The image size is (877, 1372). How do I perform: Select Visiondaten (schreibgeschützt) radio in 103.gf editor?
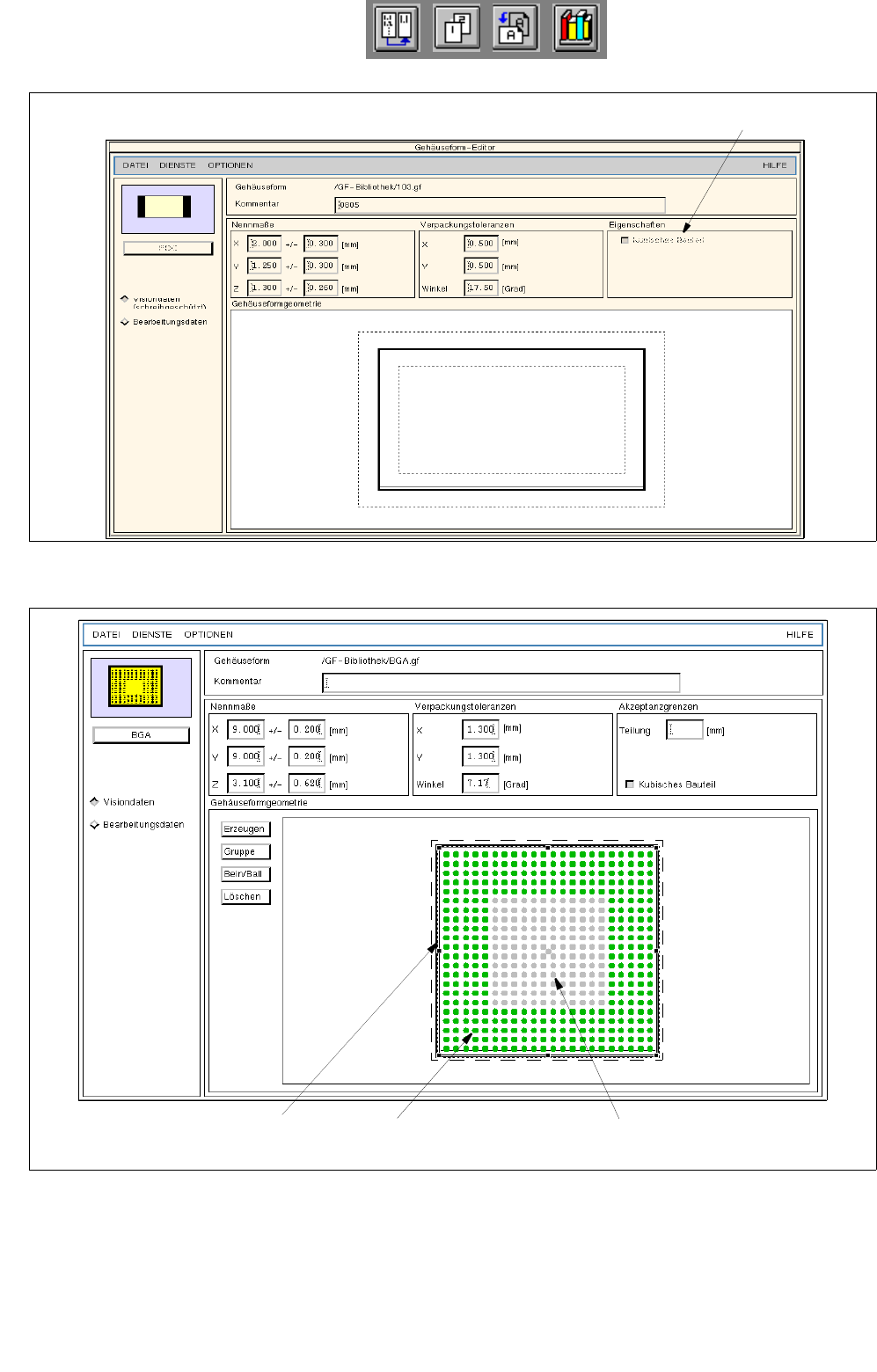pos(125,300)
